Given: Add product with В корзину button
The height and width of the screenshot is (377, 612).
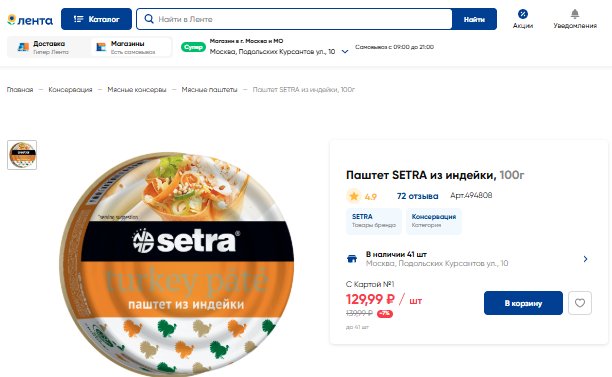Looking at the screenshot, I should (523, 303).
